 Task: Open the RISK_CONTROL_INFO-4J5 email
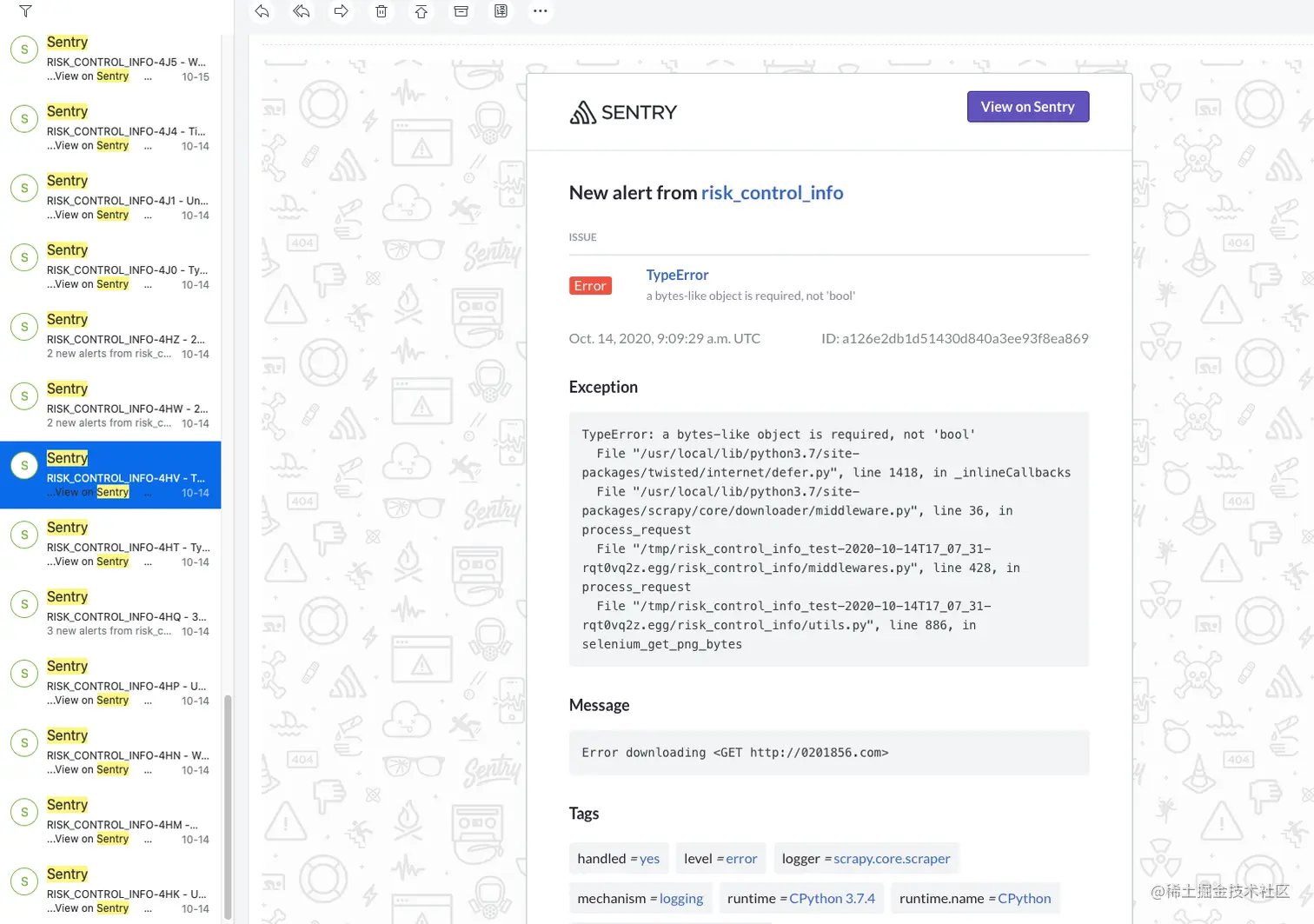[x=110, y=59]
